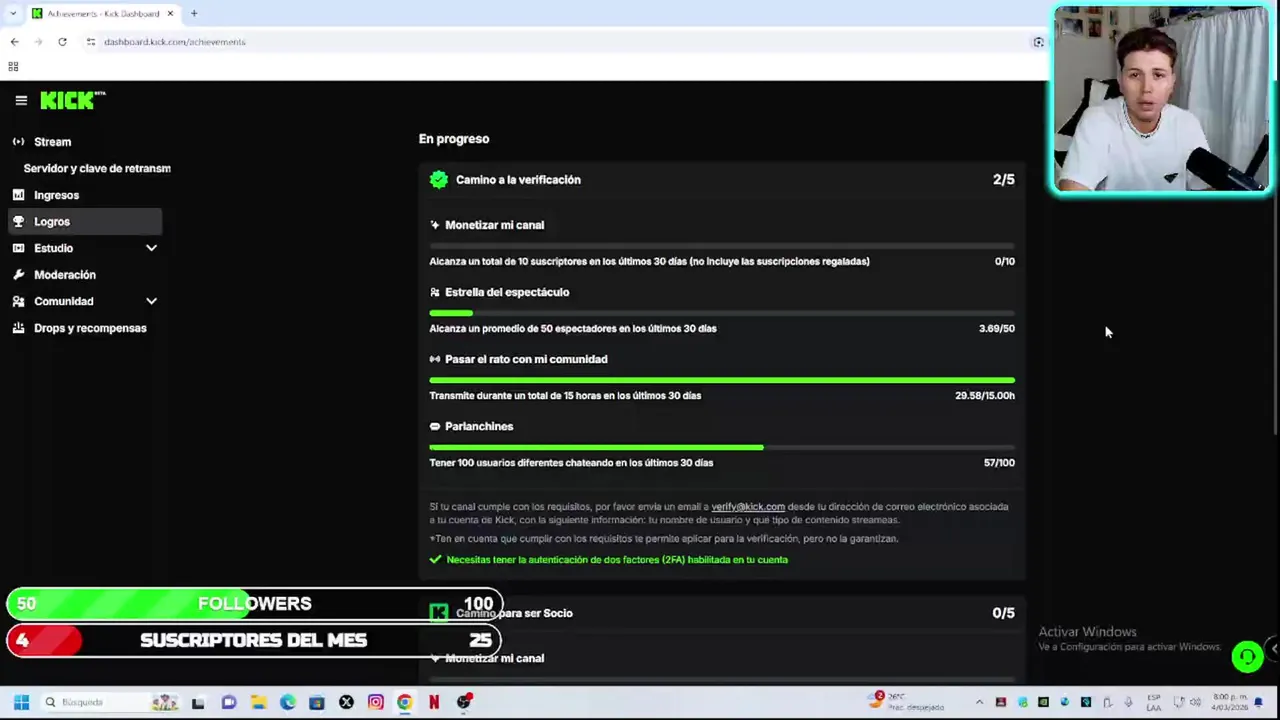Screen dimensions: 1280x720
Task: Open Netflix from the taskbar
Action: click(434, 702)
